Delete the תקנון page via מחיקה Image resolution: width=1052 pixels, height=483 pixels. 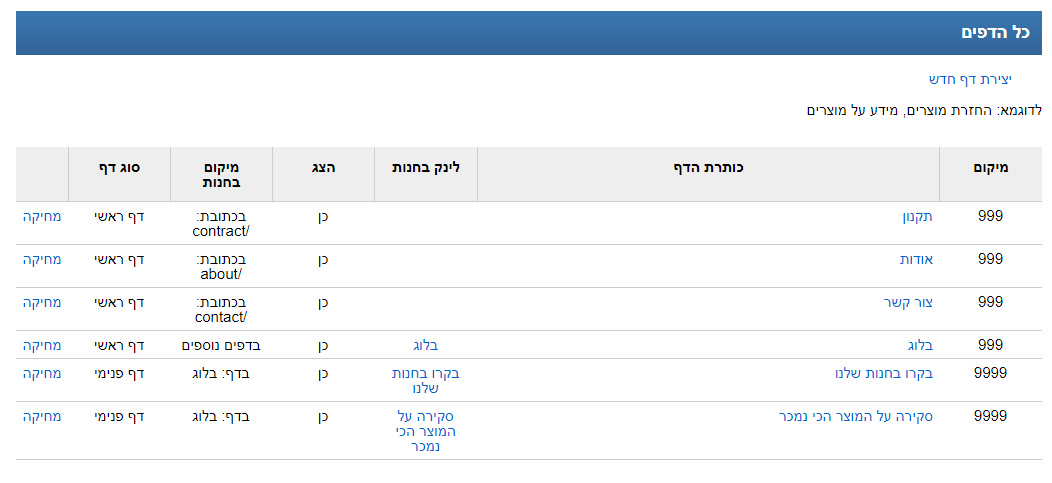click(43, 216)
